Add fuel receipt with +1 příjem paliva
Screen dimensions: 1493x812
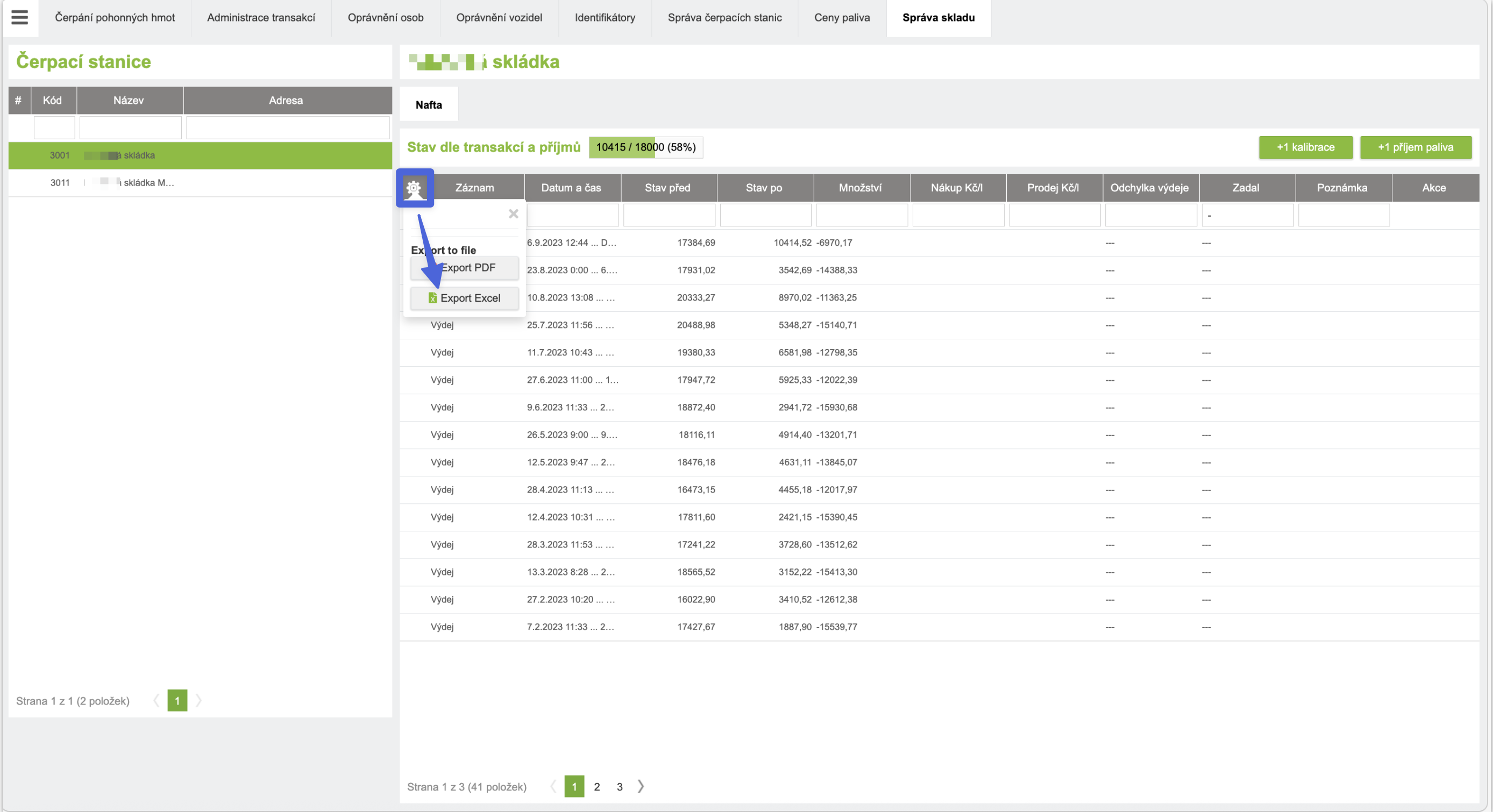pyautogui.click(x=1415, y=147)
